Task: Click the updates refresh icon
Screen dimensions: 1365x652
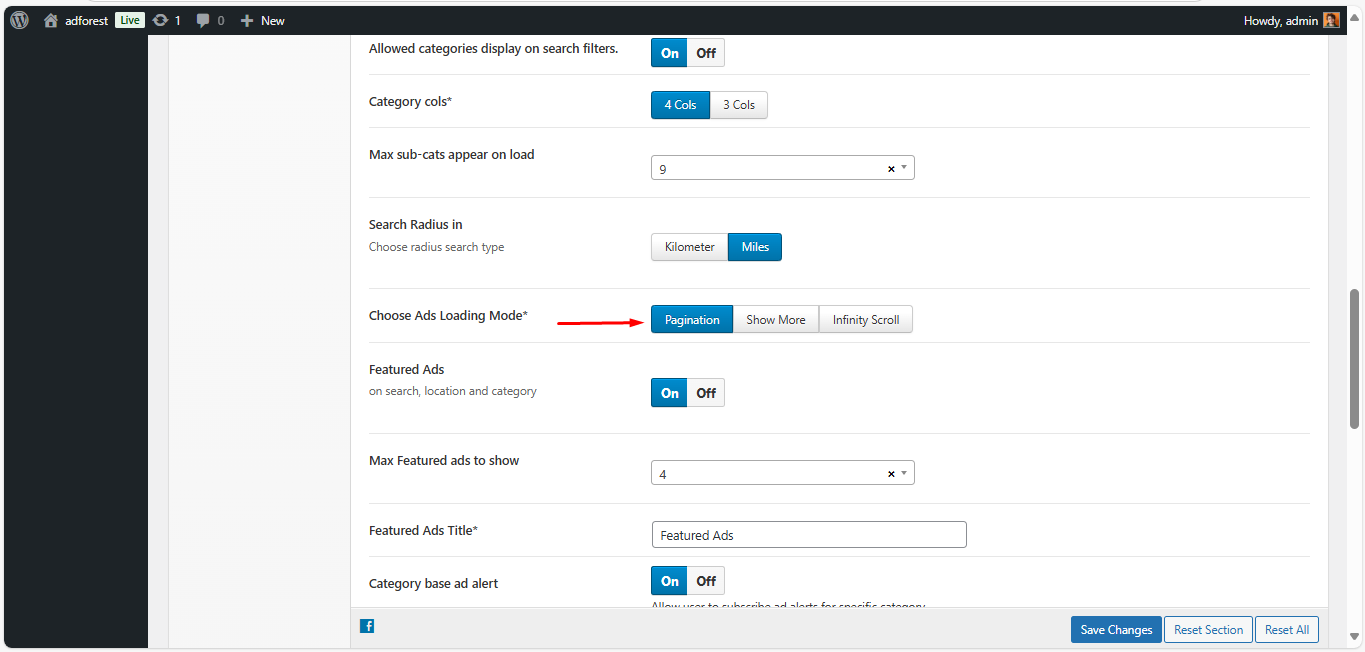Action: tap(160, 20)
